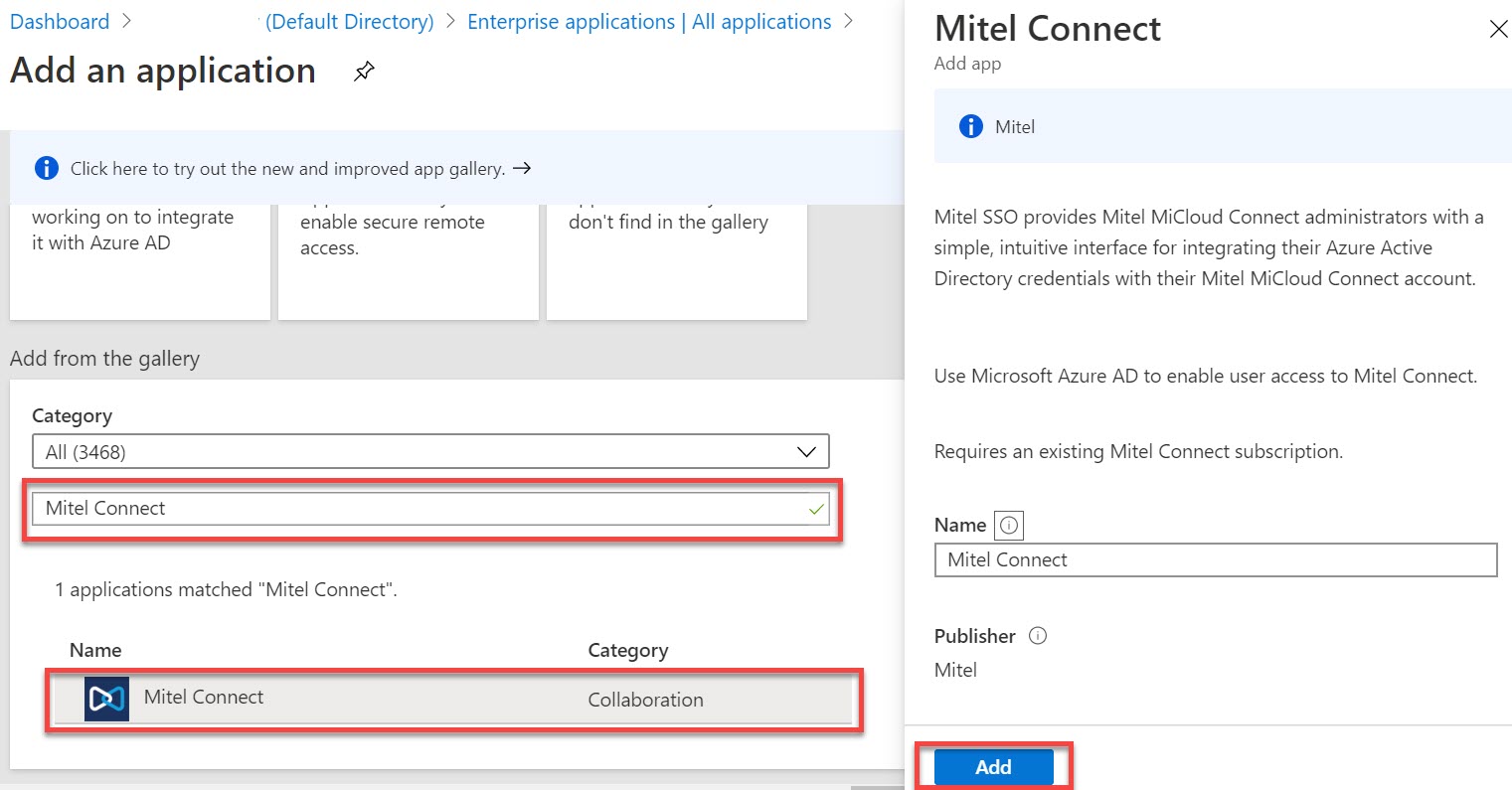The width and height of the screenshot is (1512, 790).
Task: Click the '1 applications matched' result text
Action: tap(226, 589)
